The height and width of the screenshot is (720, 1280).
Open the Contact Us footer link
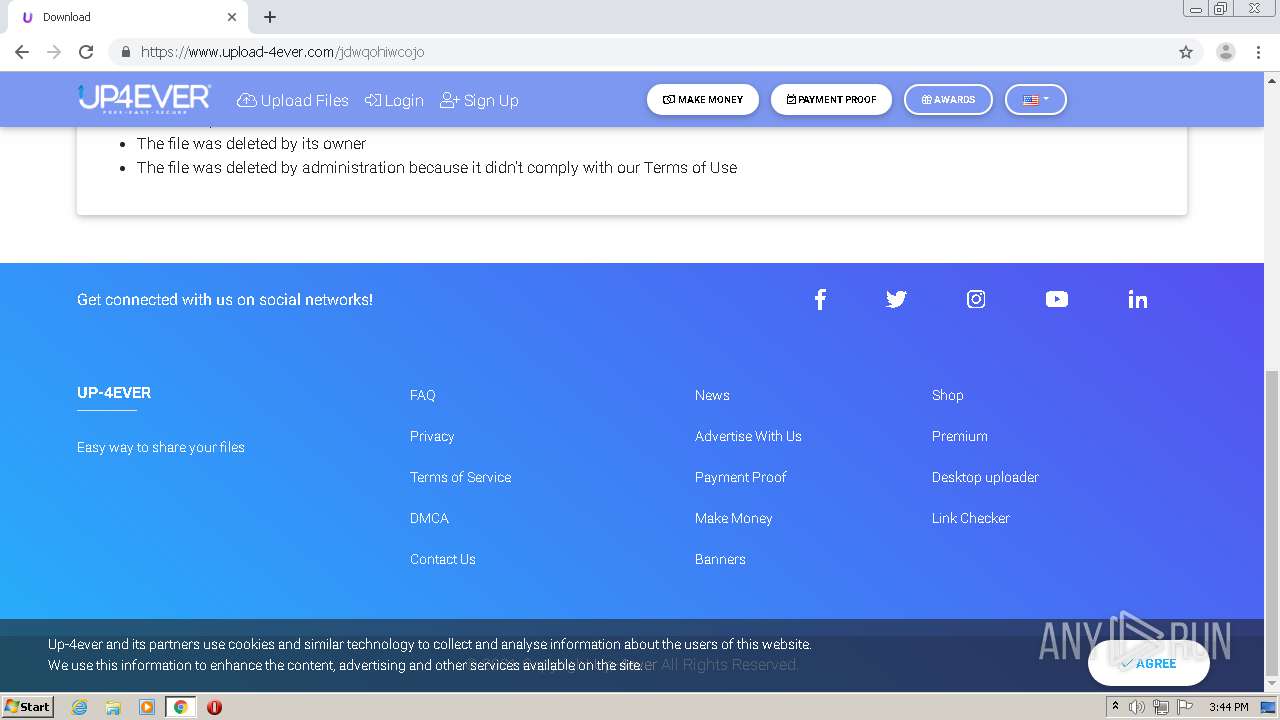[x=442, y=559]
